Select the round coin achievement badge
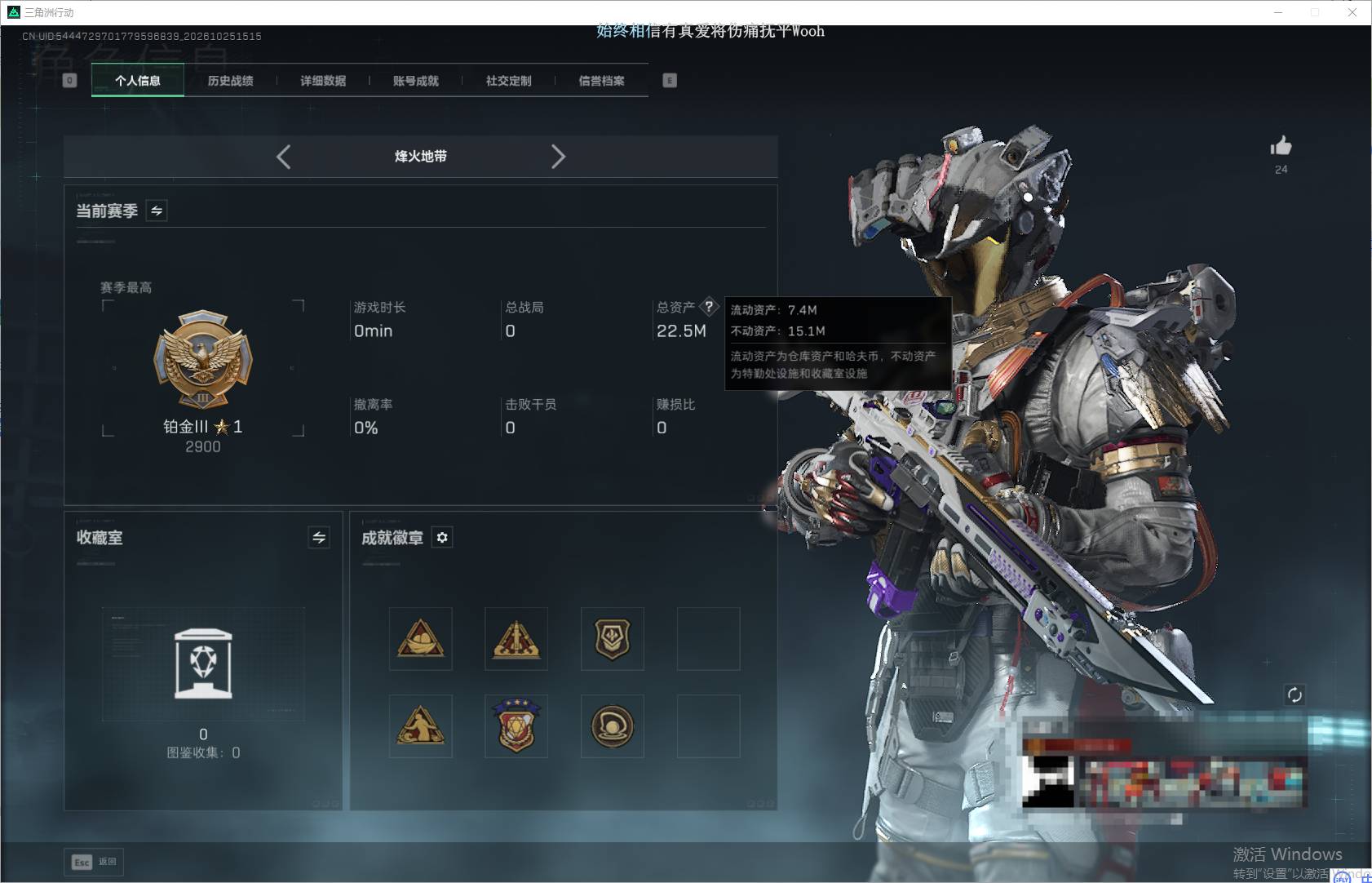 point(613,726)
